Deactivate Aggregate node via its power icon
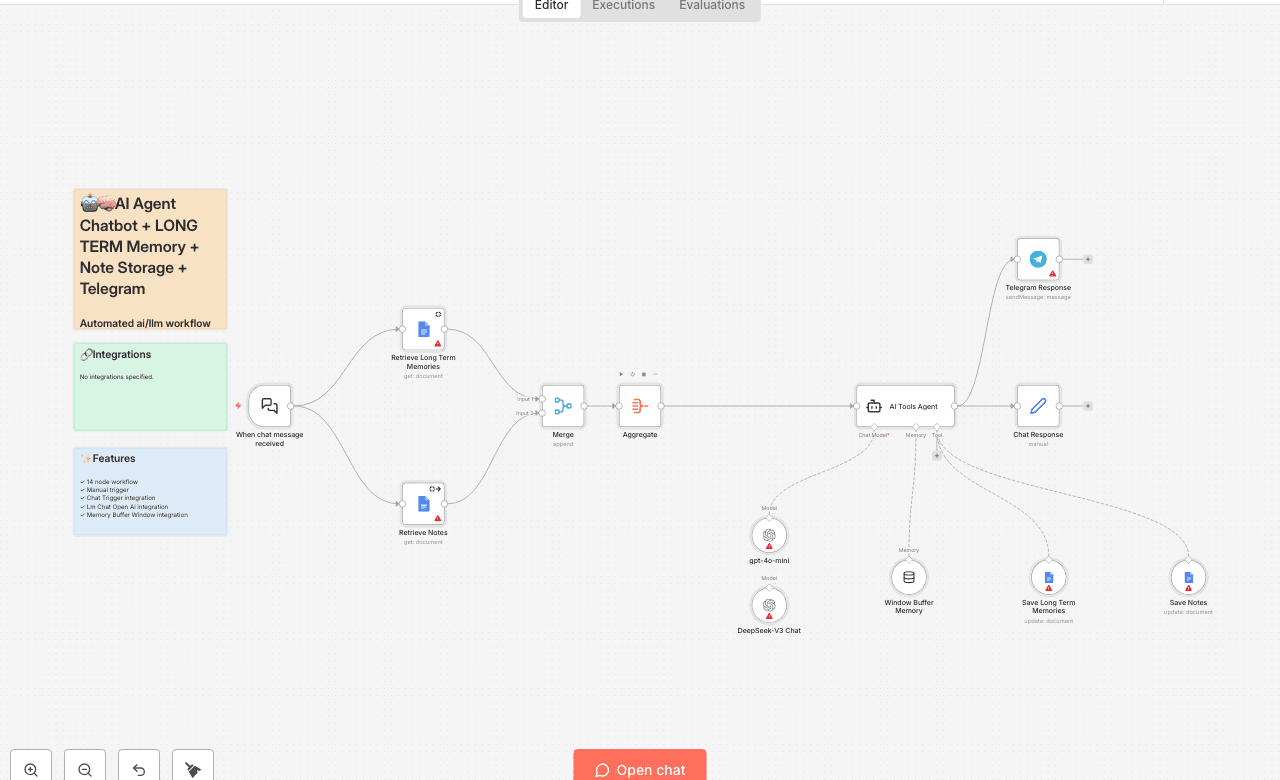The height and width of the screenshot is (780, 1280). tap(632, 374)
